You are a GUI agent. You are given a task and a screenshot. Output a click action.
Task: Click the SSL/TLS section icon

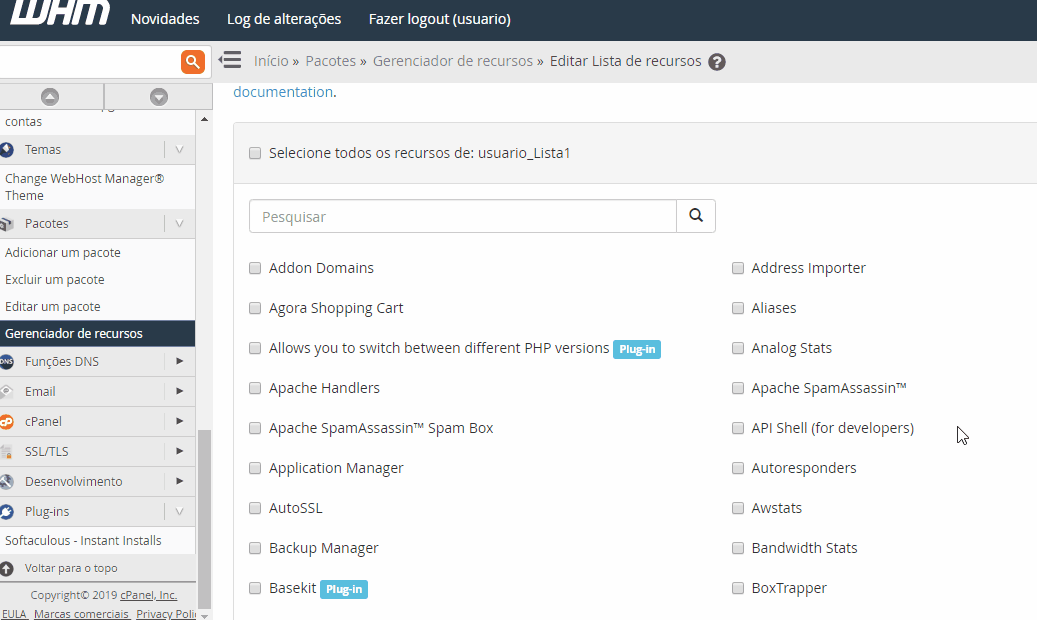tap(7, 451)
